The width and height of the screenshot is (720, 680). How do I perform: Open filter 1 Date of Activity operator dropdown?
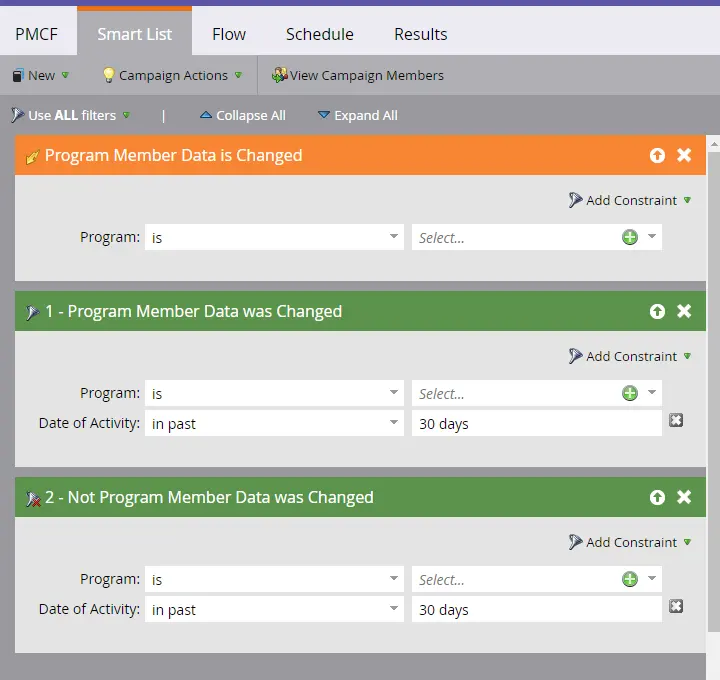(274, 423)
